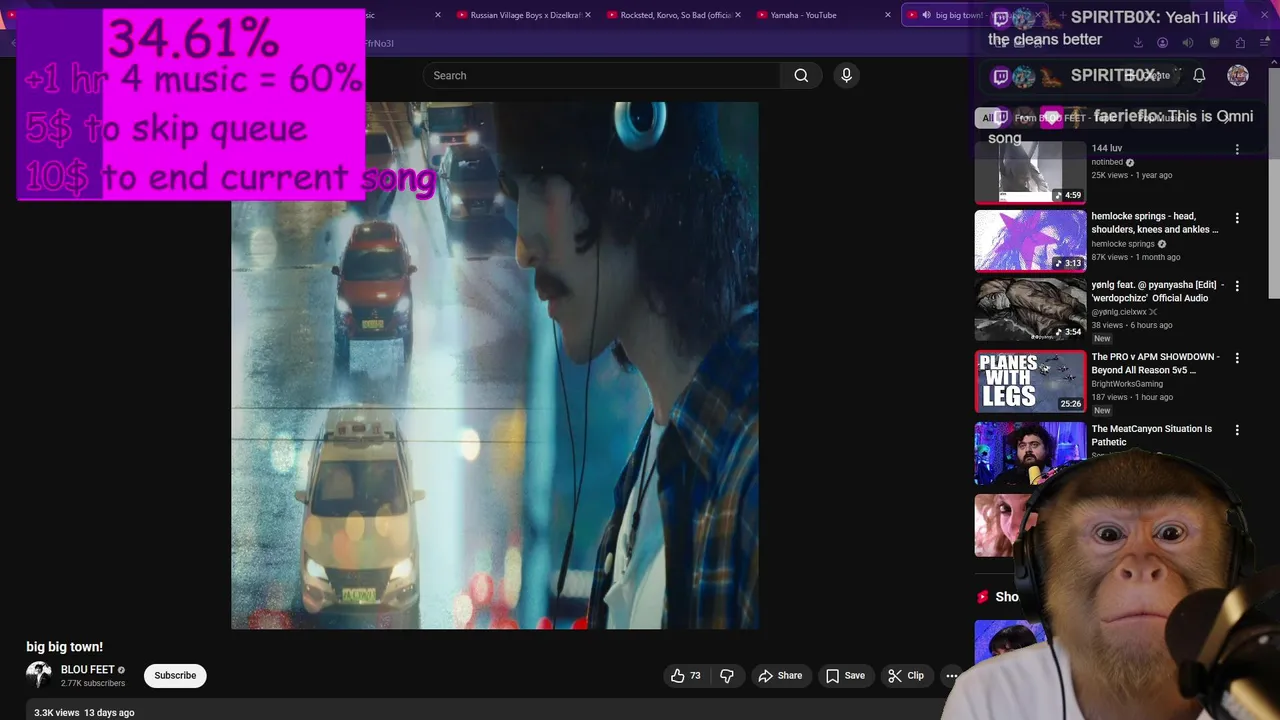The width and height of the screenshot is (1280, 720).
Task: Click the video player frame
Action: [x=495, y=365]
